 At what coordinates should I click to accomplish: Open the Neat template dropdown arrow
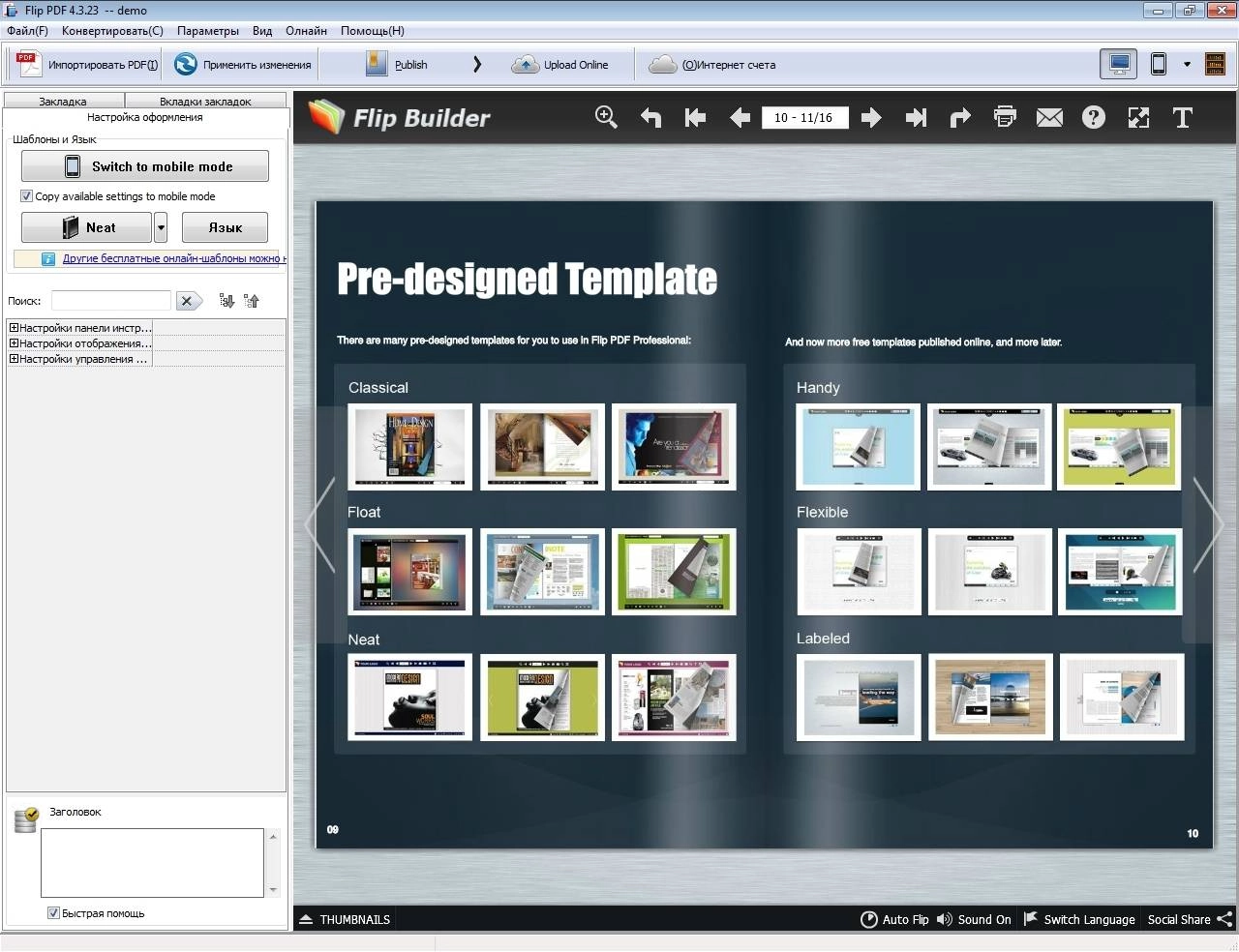[161, 227]
